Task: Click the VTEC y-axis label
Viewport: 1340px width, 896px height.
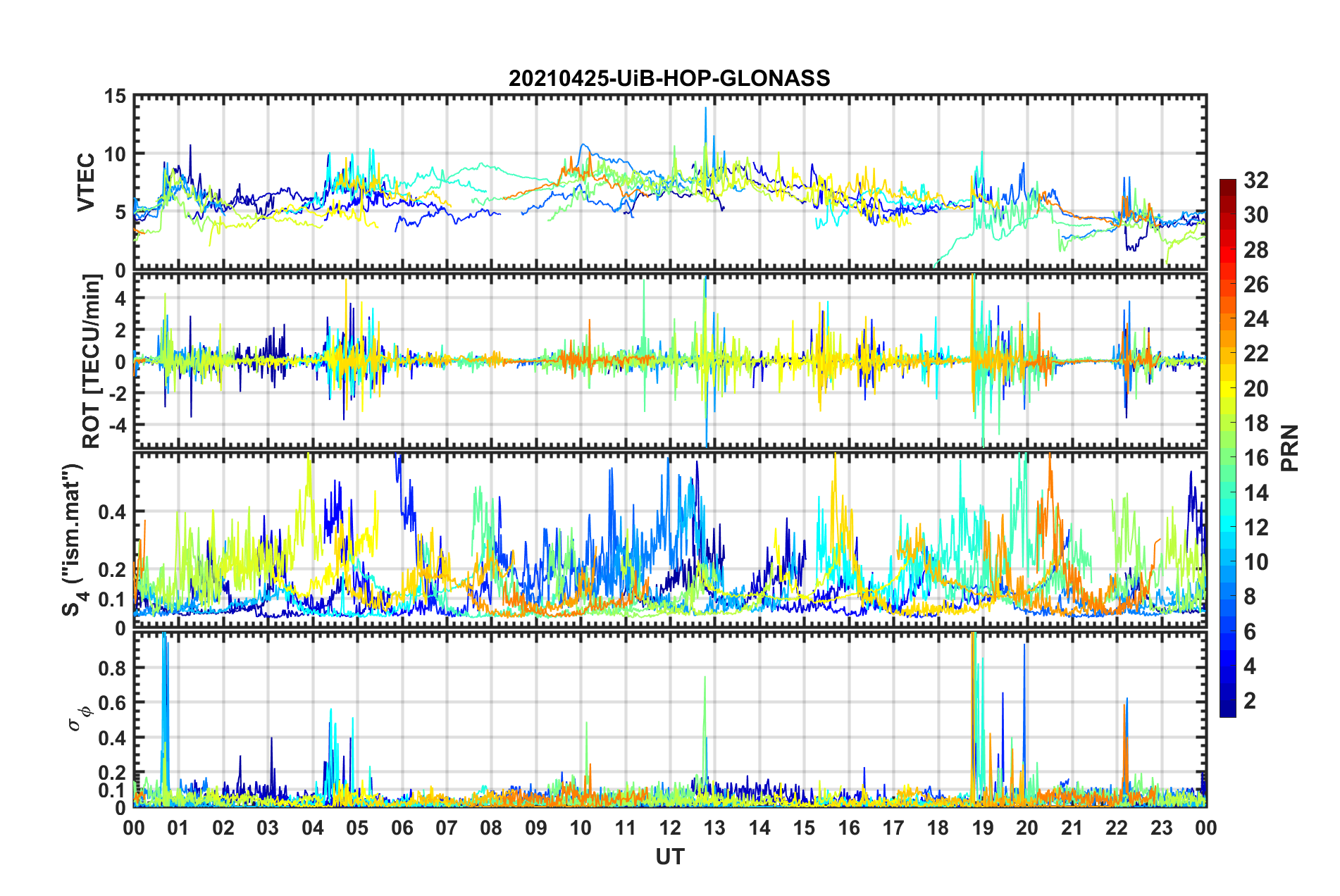Action: (86, 182)
